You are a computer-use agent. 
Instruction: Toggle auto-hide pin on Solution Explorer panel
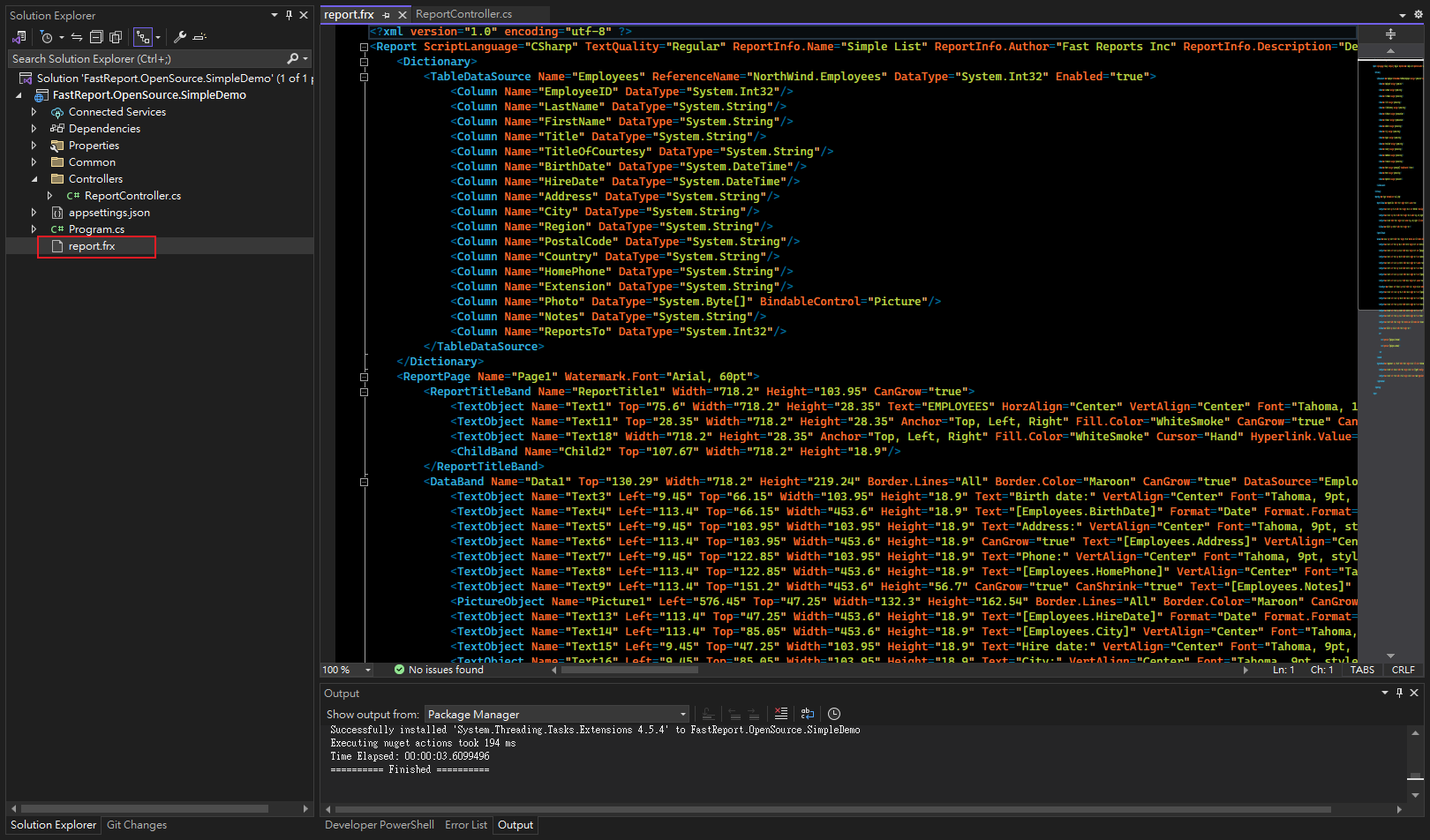pyautogui.click(x=289, y=15)
